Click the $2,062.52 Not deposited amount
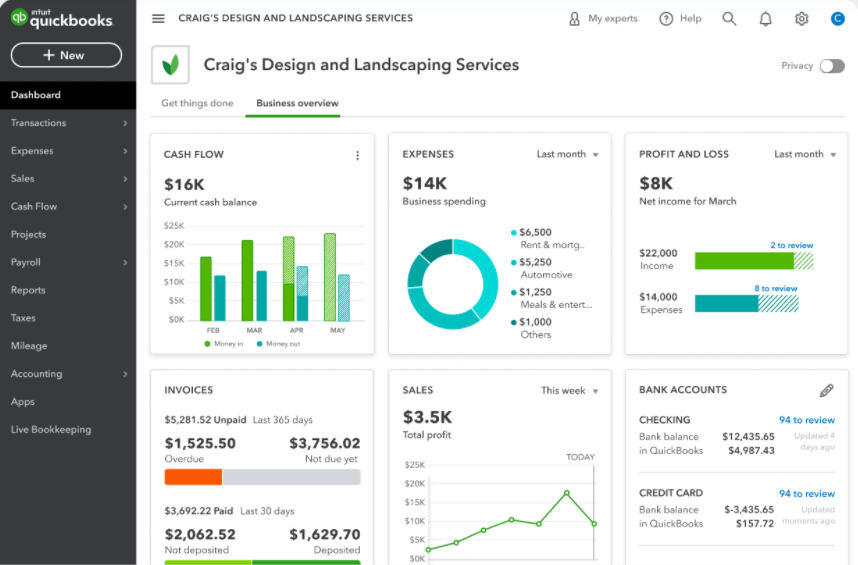Viewport: 858px width, 565px height. [200, 534]
